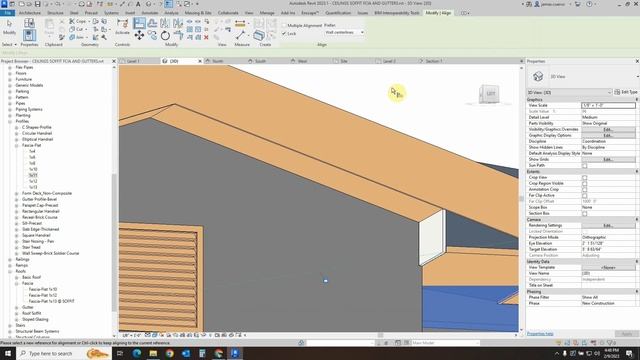The height and width of the screenshot is (360, 640).
Task: Open the Annotate ribbon tab
Action: (x=150, y=13)
